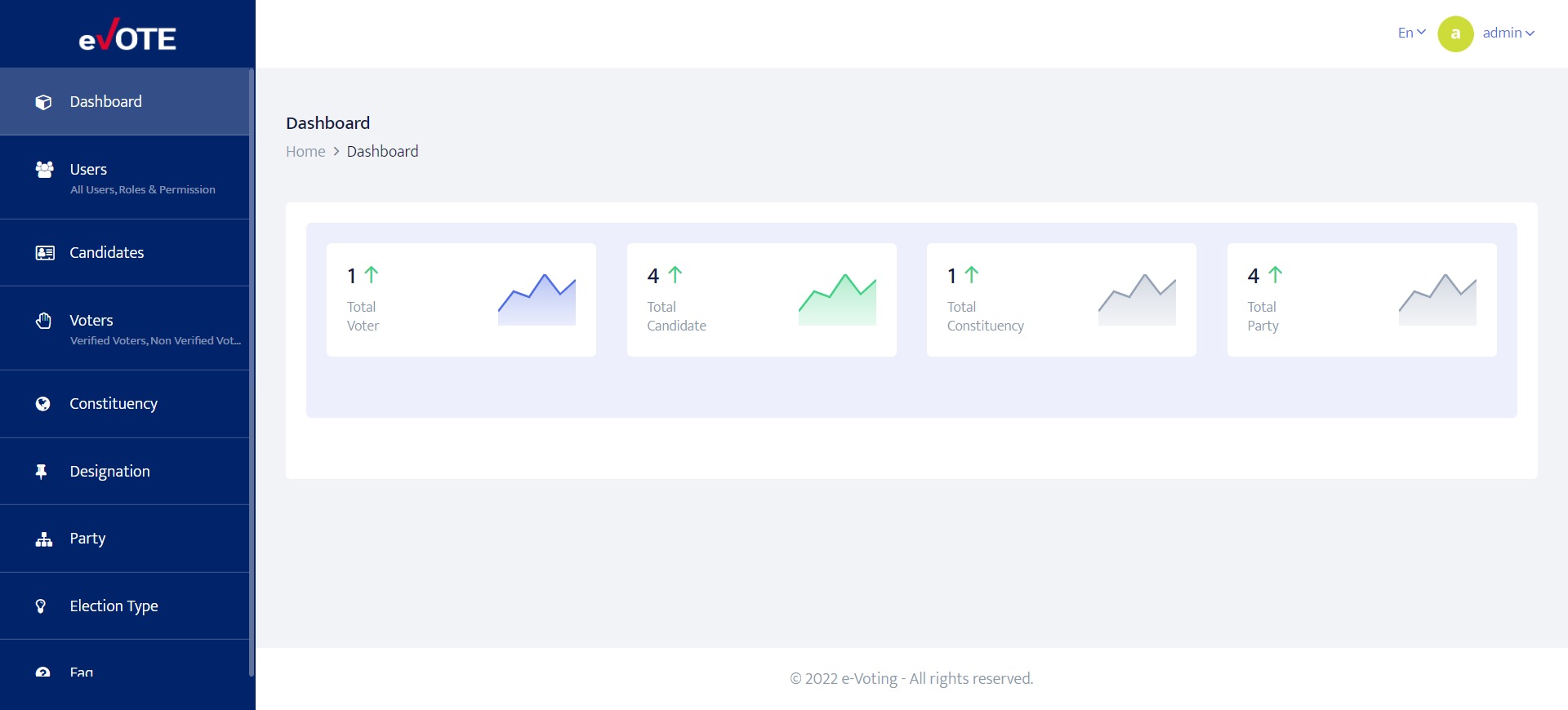Click the Candidates ID card icon
Viewport: 1568px width, 710px height.
tap(45, 253)
